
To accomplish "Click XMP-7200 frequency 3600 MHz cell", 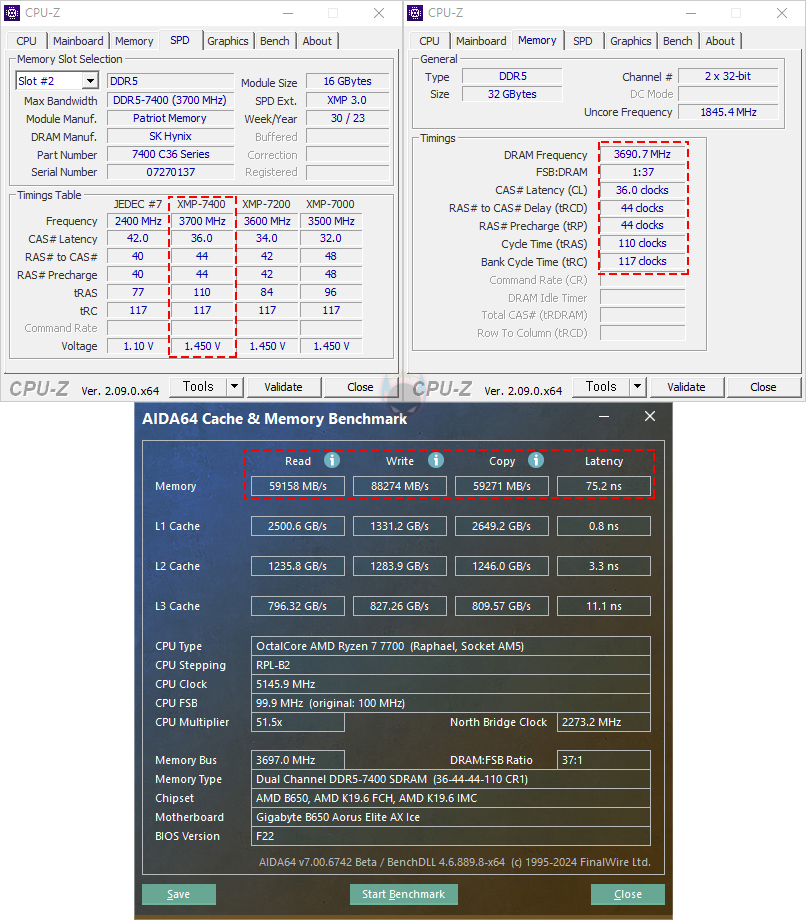I will click(267, 221).
